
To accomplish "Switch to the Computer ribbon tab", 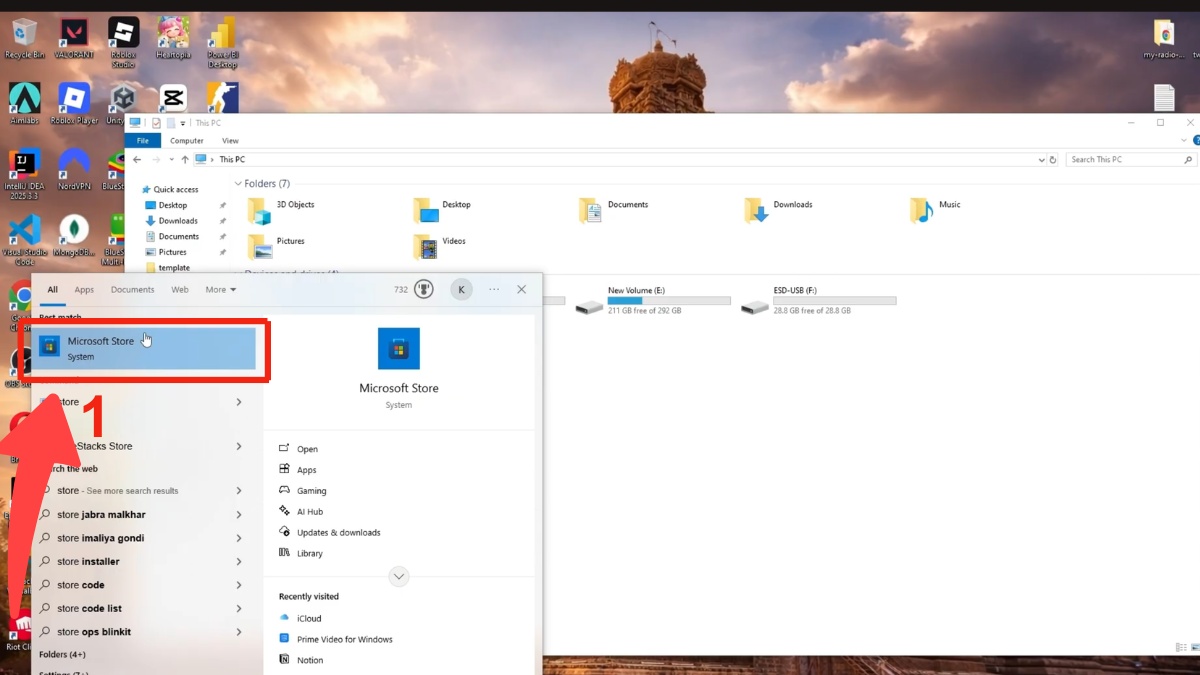I will coord(186,140).
